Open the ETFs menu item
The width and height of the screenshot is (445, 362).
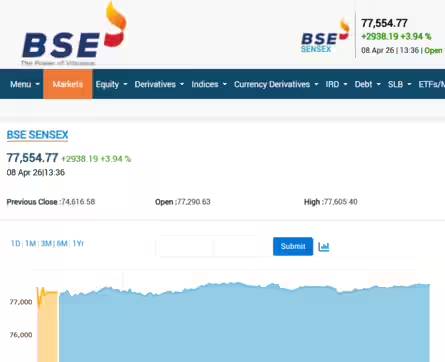[432, 84]
